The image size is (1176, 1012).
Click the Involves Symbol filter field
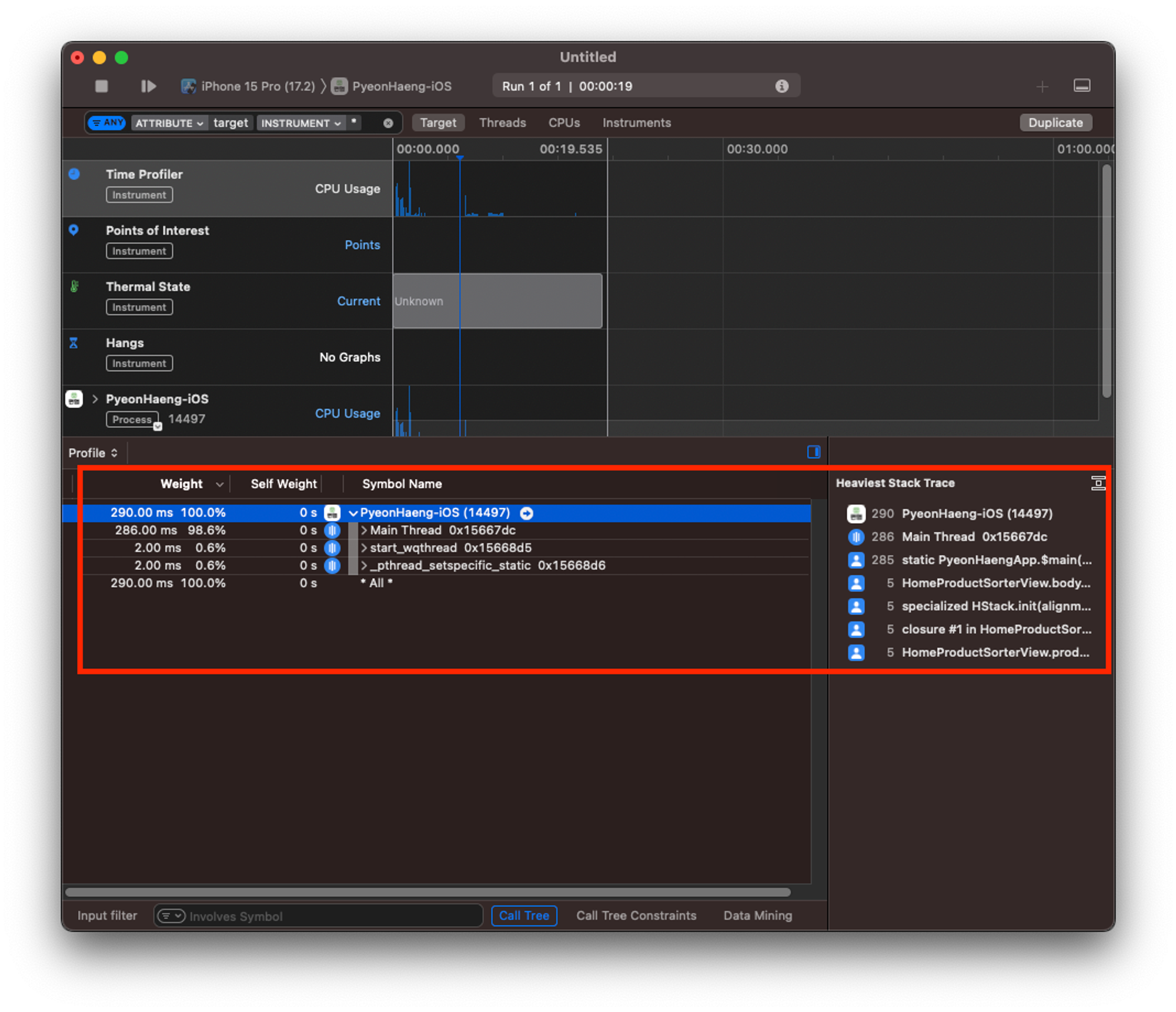(329, 916)
